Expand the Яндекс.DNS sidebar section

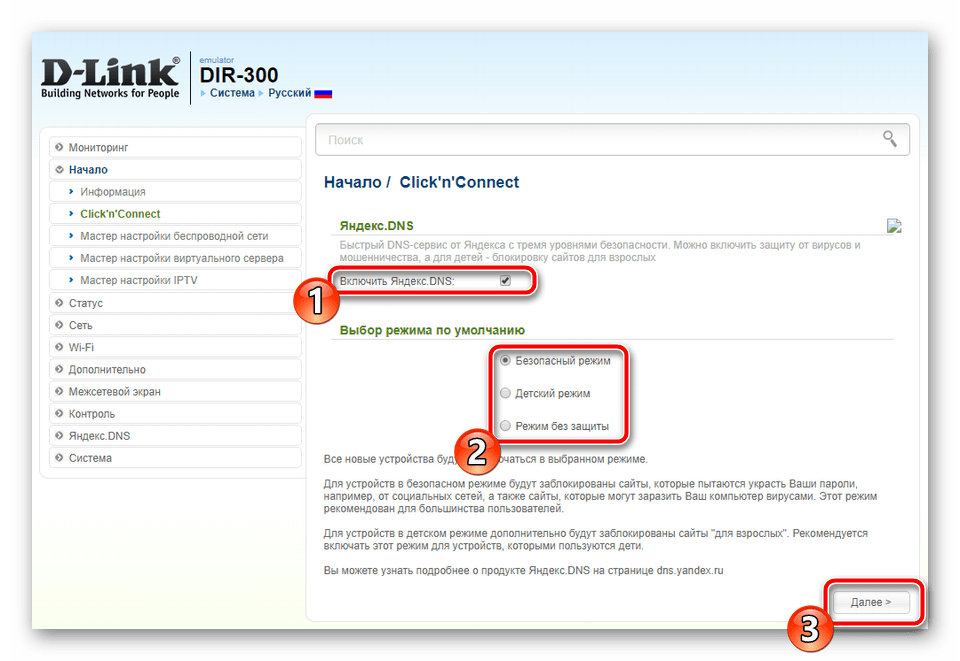coord(175,436)
